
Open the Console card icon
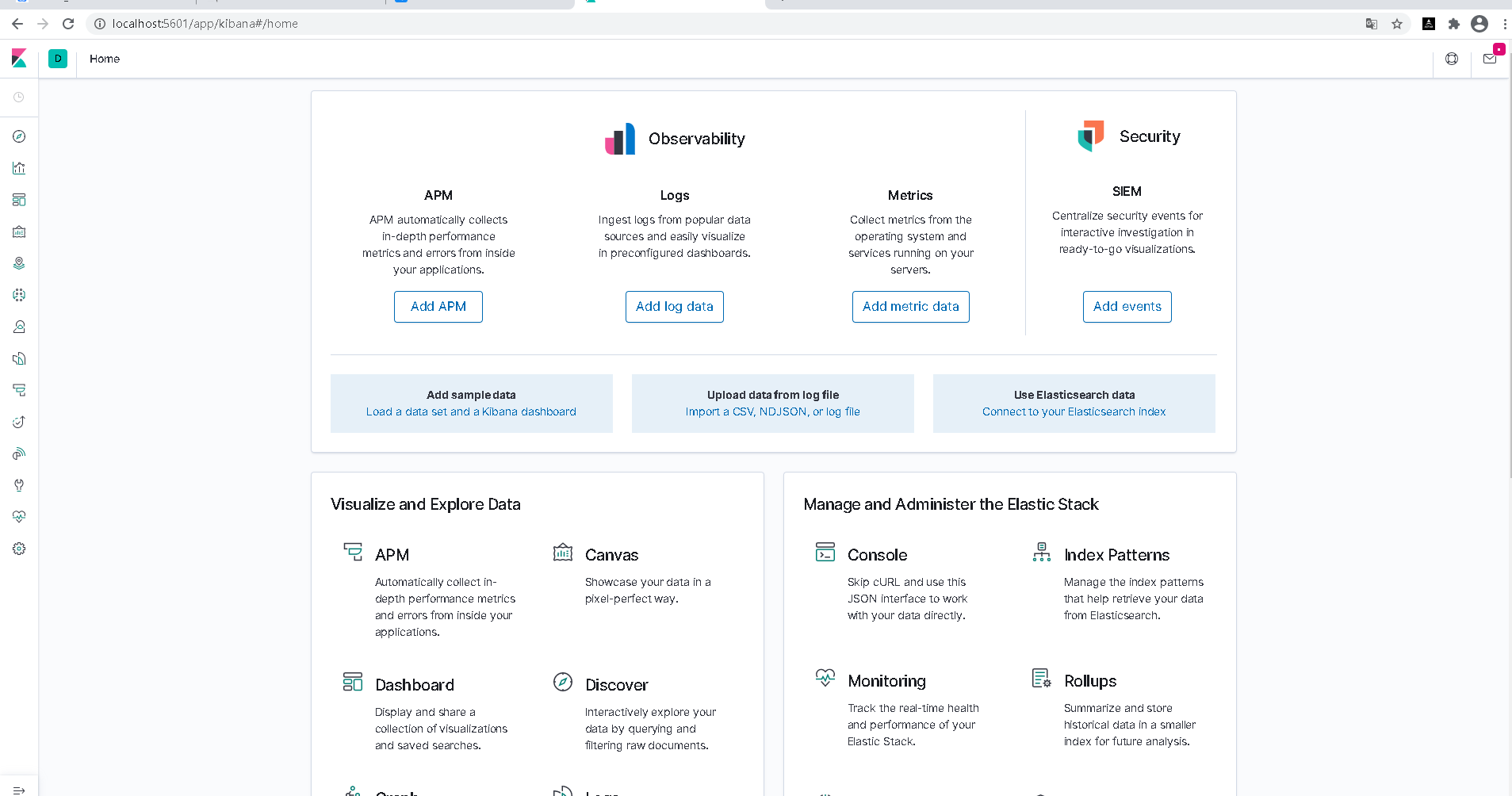coord(825,552)
